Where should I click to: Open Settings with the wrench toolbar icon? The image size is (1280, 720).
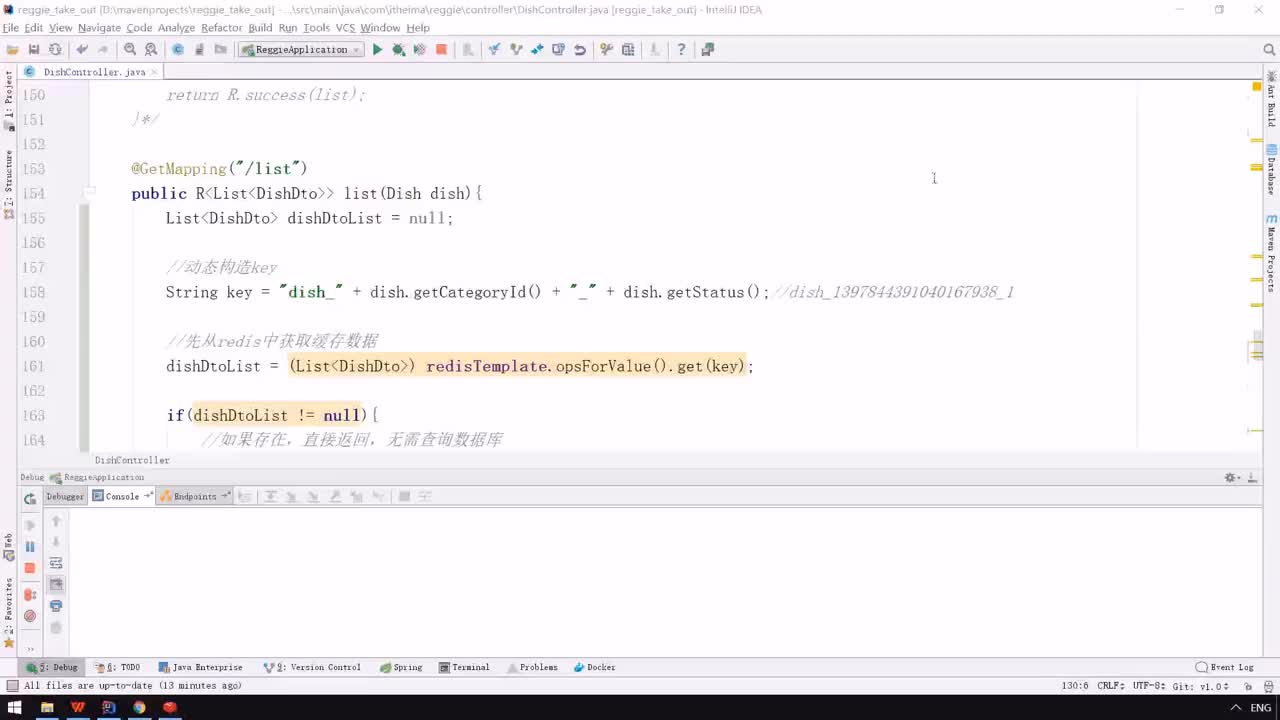606,49
